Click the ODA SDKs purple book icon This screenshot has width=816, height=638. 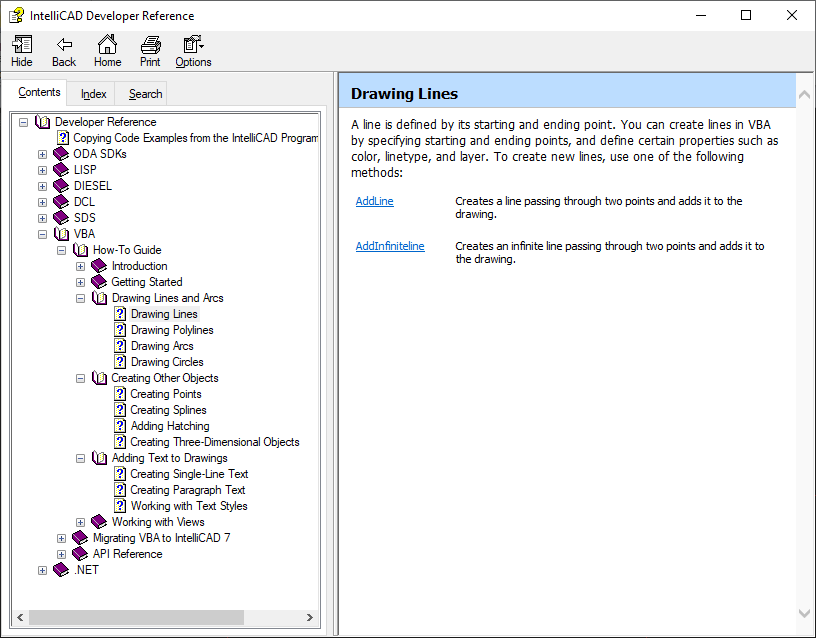click(61, 154)
